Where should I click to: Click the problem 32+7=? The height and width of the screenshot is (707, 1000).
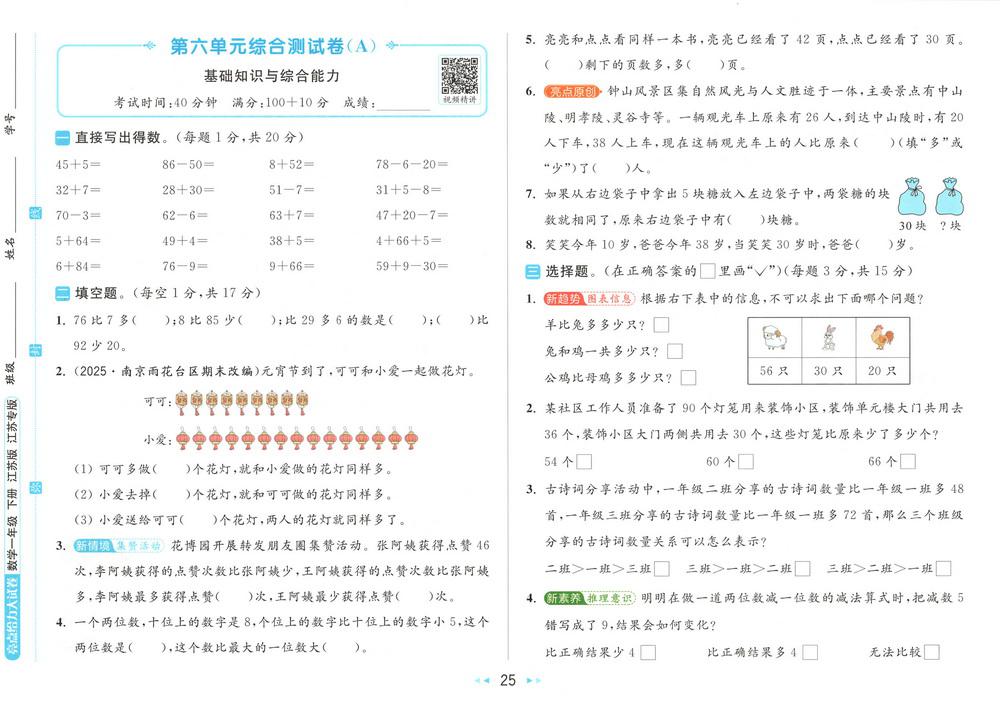pyautogui.click(x=78, y=190)
